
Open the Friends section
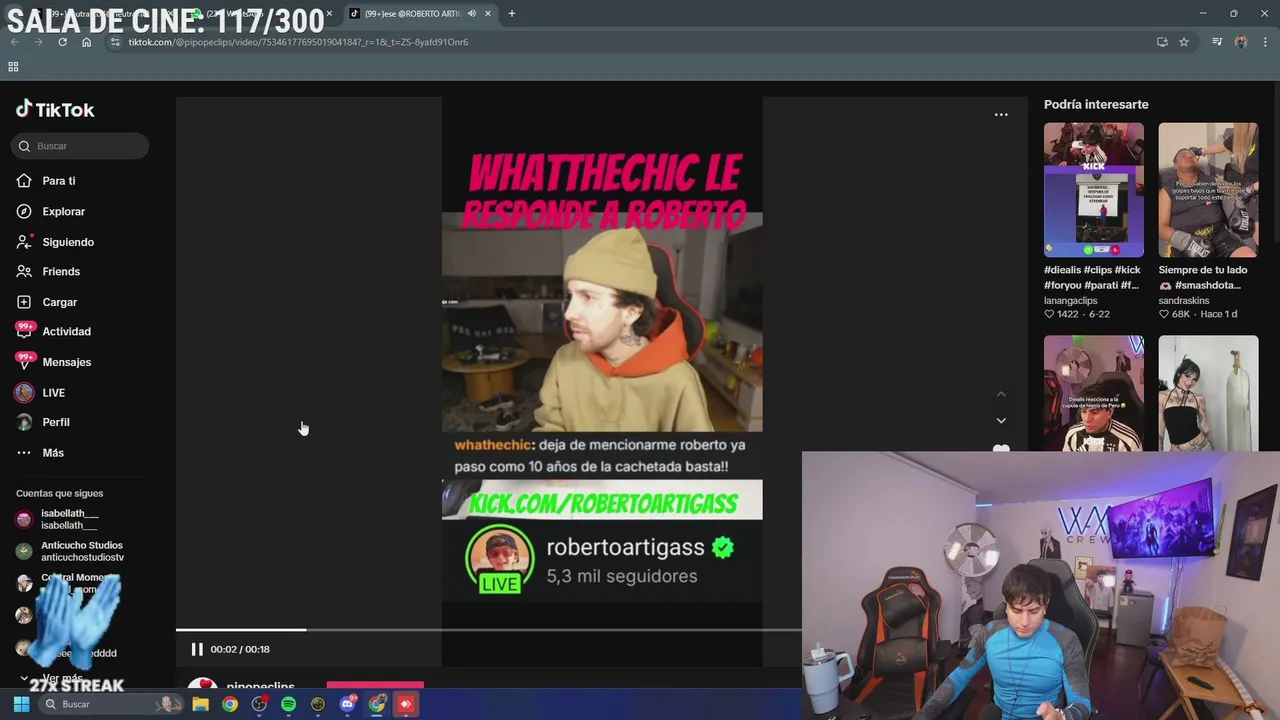[x=61, y=272]
